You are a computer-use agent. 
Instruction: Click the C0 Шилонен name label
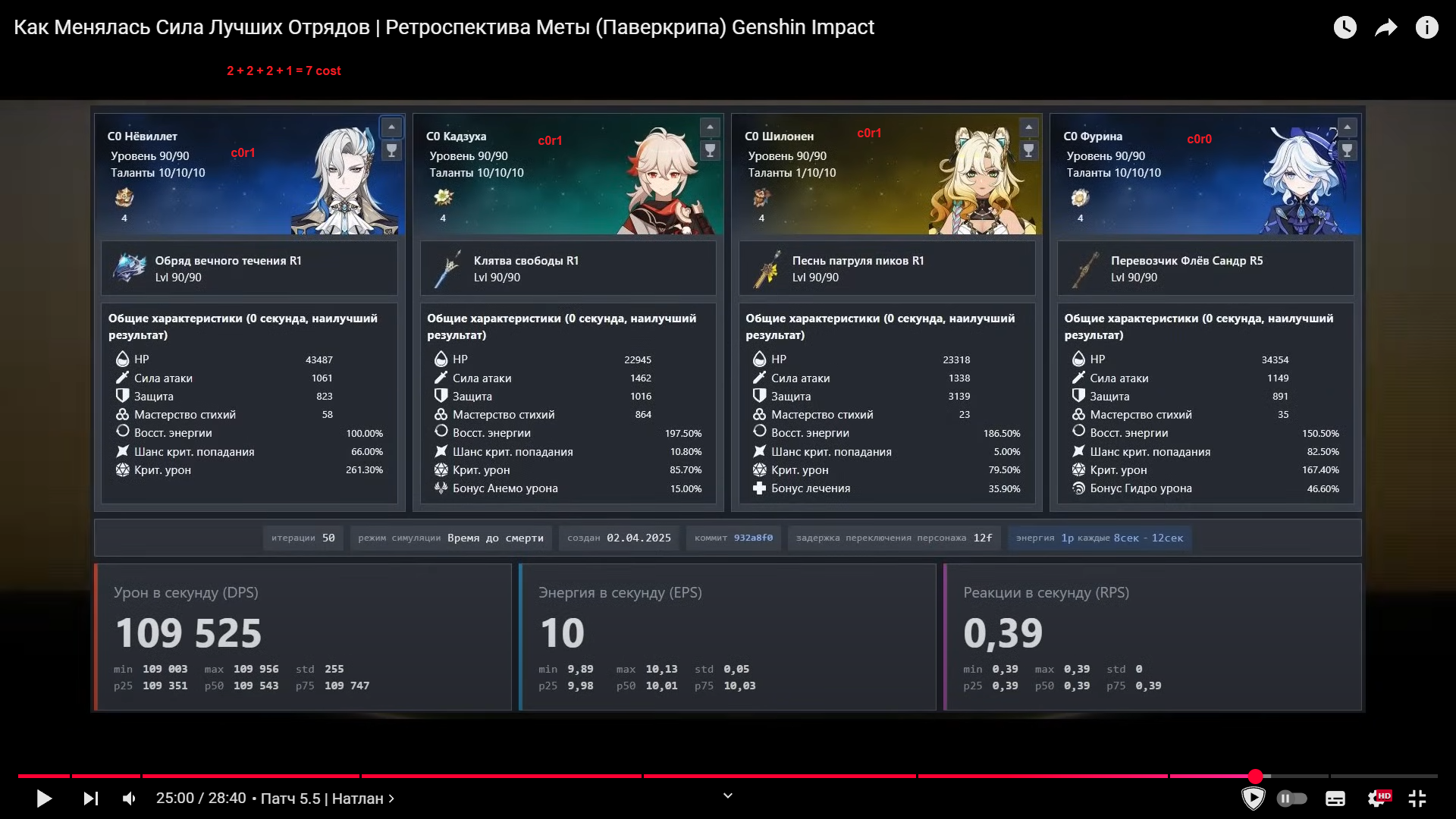tap(779, 136)
